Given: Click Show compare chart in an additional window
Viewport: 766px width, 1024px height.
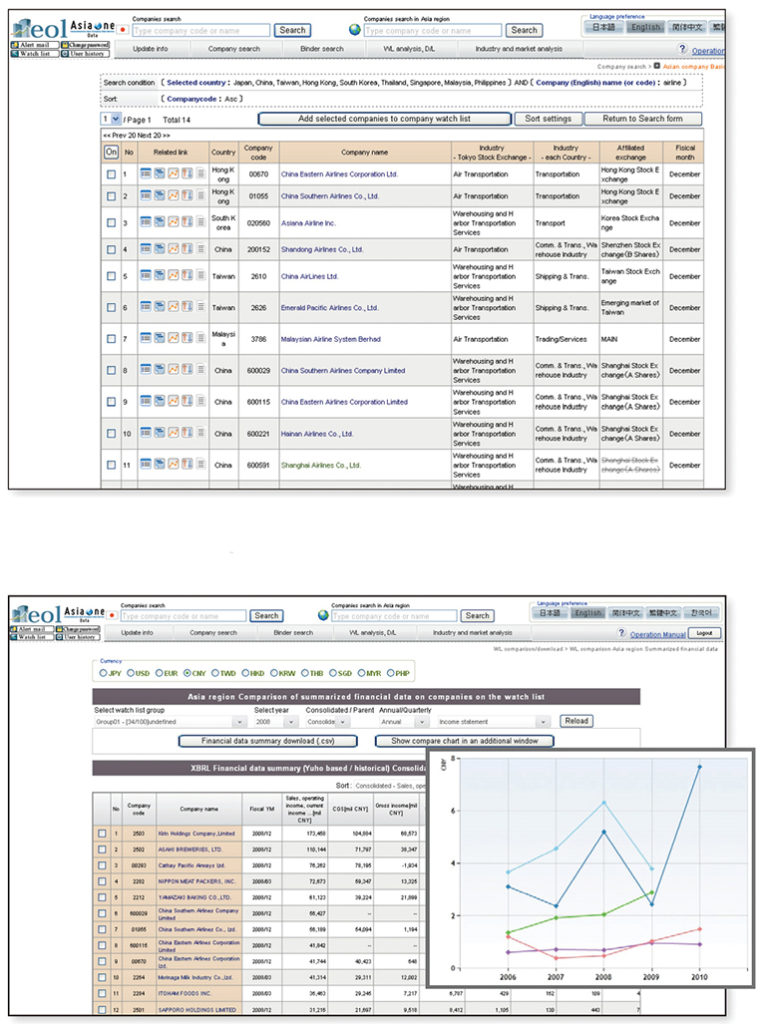Looking at the screenshot, I should click(x=464, y=741).
